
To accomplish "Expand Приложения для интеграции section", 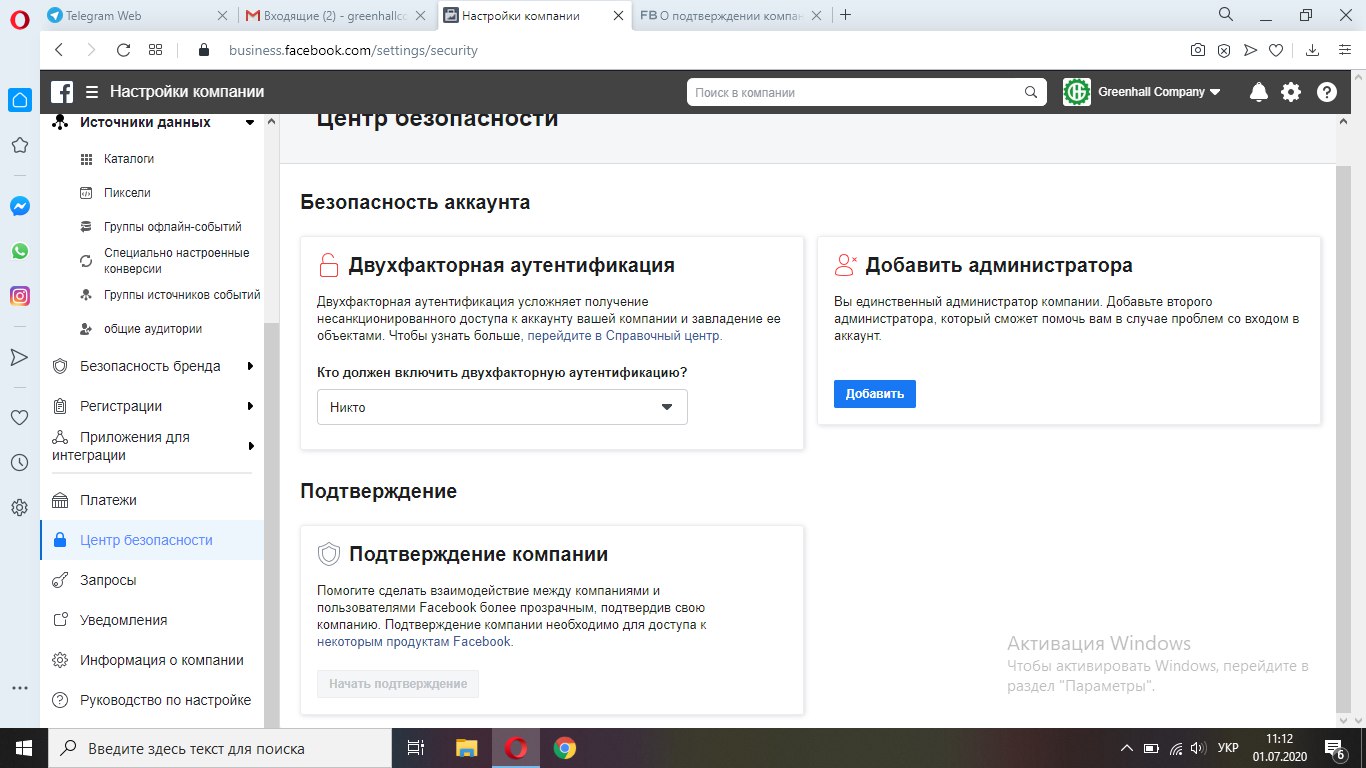I will tap(251, 446).
